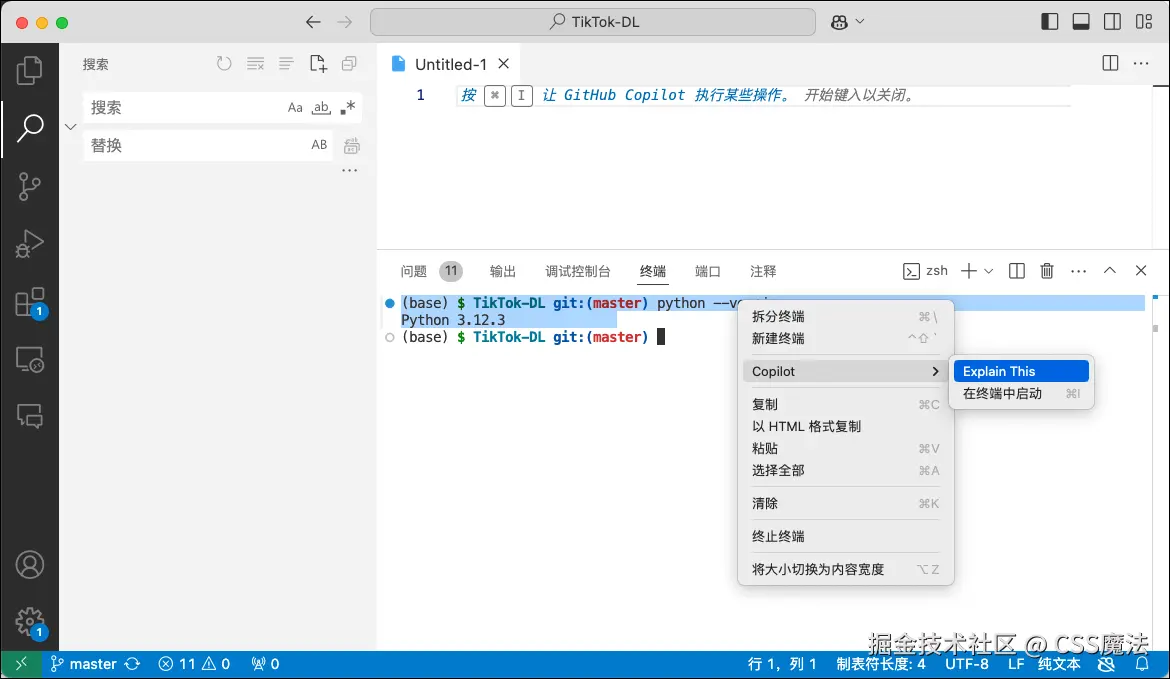Go back with the left arrow
1170x679 pixels.
coord(313,22)
